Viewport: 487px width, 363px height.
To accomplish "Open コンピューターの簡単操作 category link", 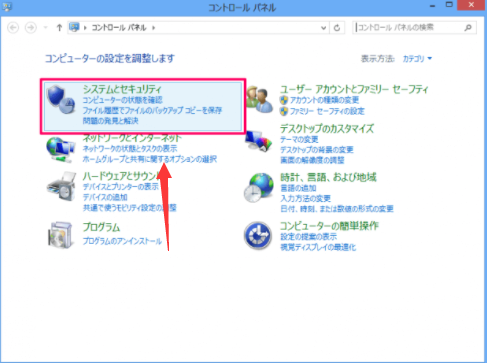I will tap(329, 226).
